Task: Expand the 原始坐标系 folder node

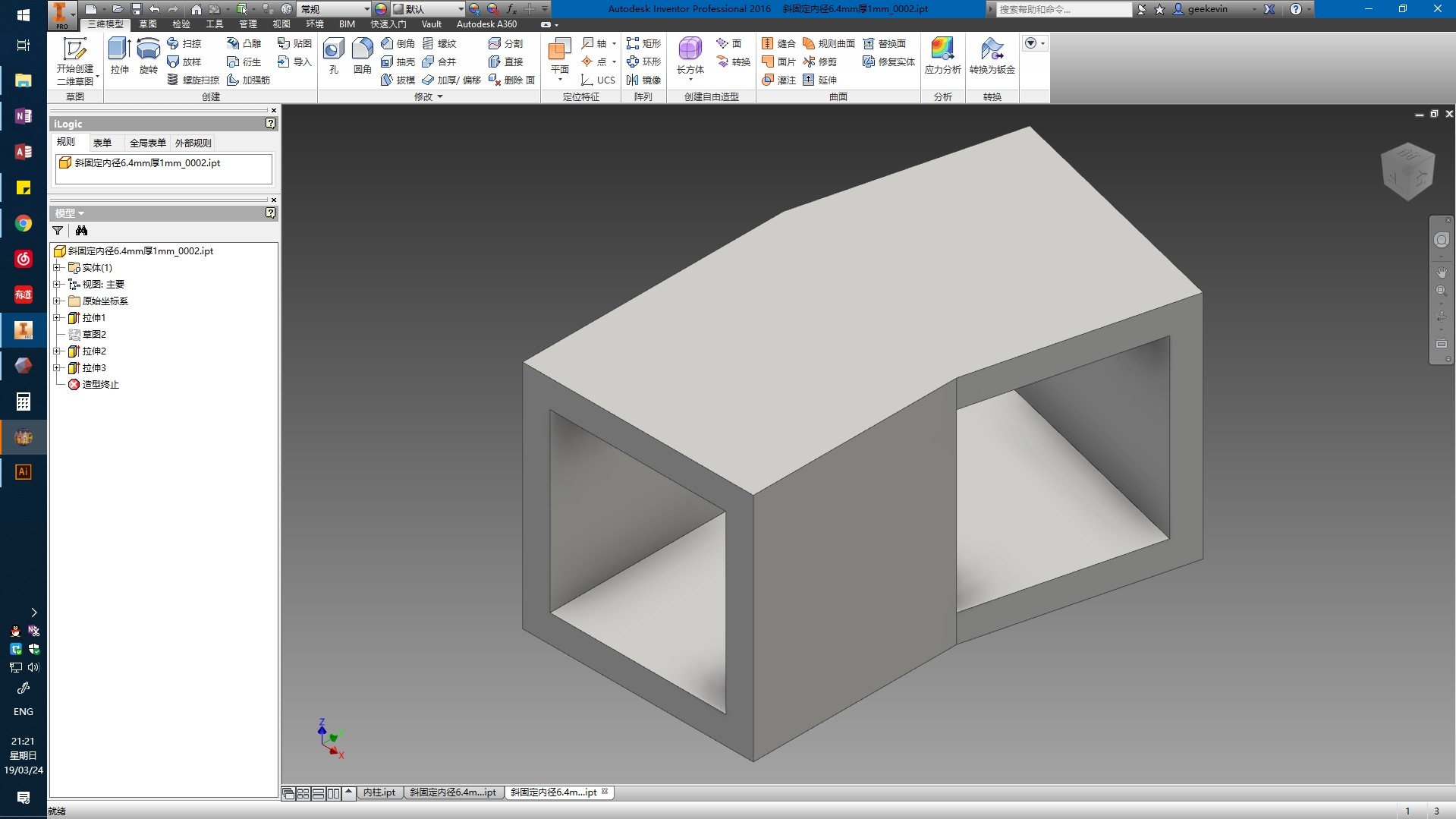Action: pyautogui.click(x=57, y=301)
